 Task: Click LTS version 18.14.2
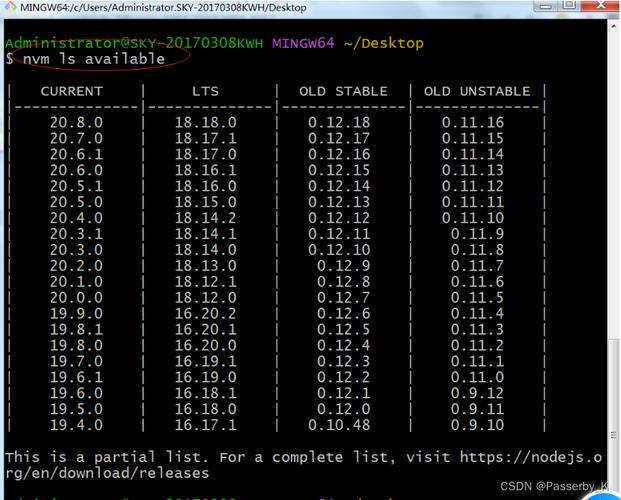click(206, 218)
